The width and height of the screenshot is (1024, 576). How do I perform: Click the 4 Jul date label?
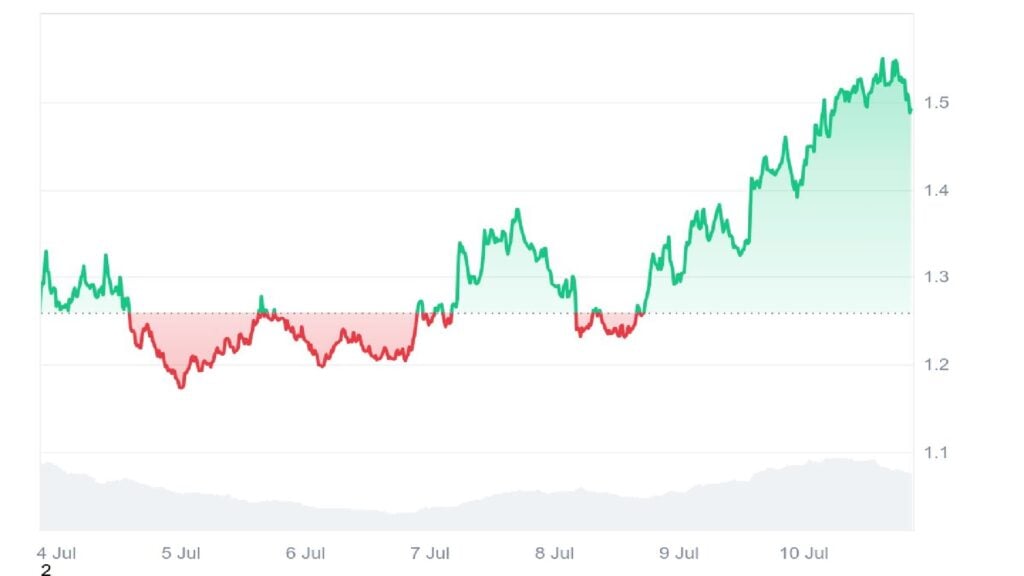57,553
